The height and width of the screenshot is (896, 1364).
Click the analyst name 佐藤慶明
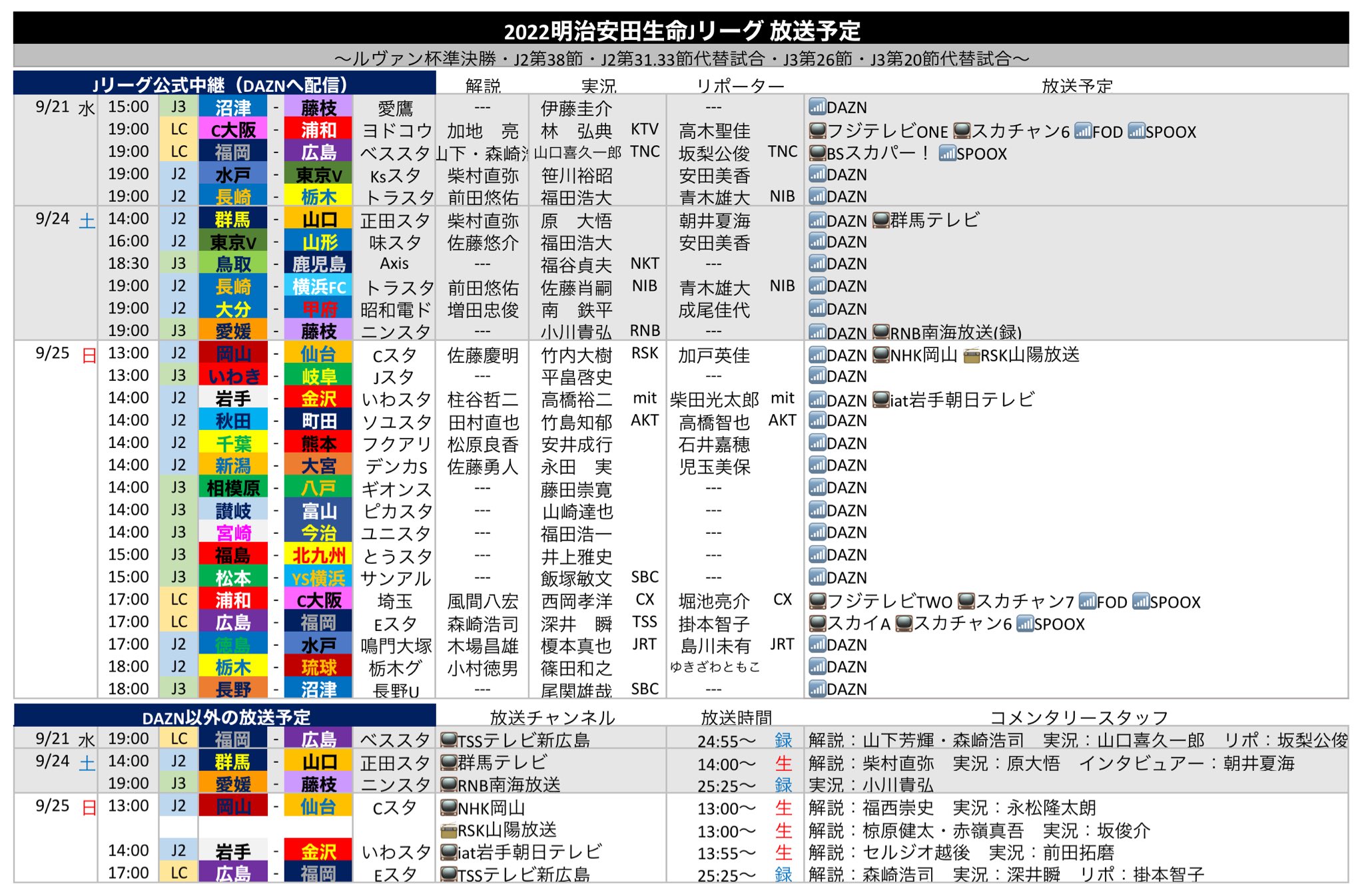click(x=483, y=355)
